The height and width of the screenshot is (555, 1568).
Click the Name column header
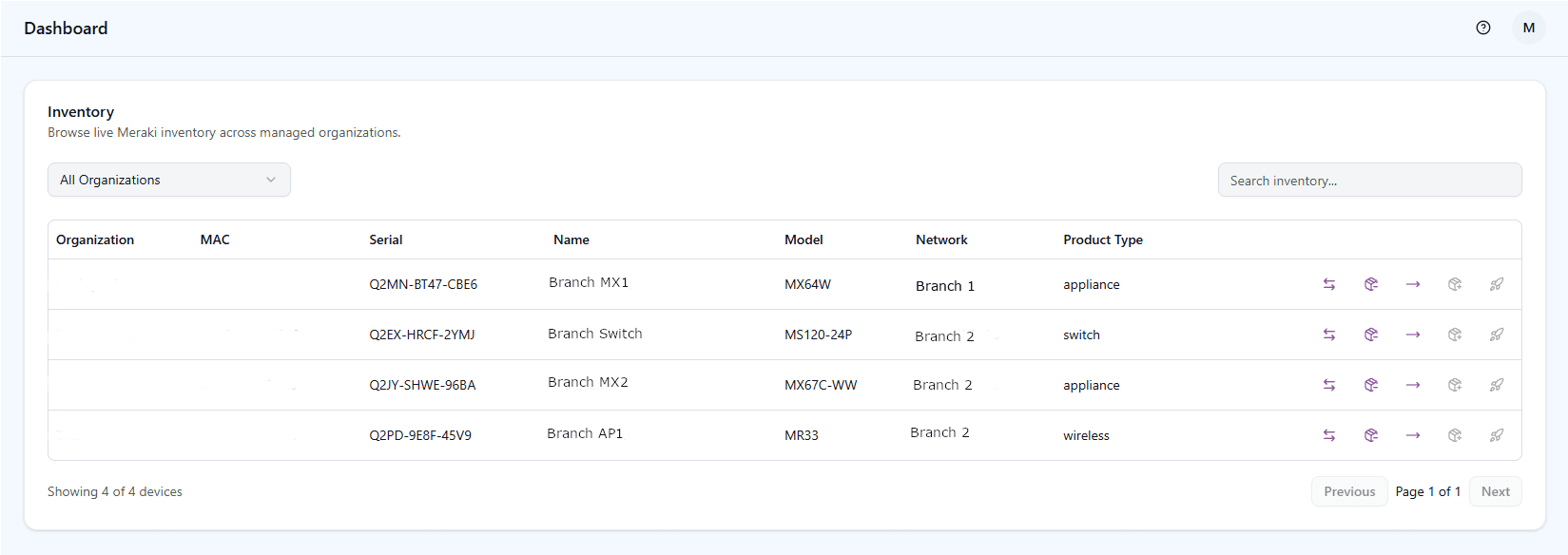click(x=571, y=239)
